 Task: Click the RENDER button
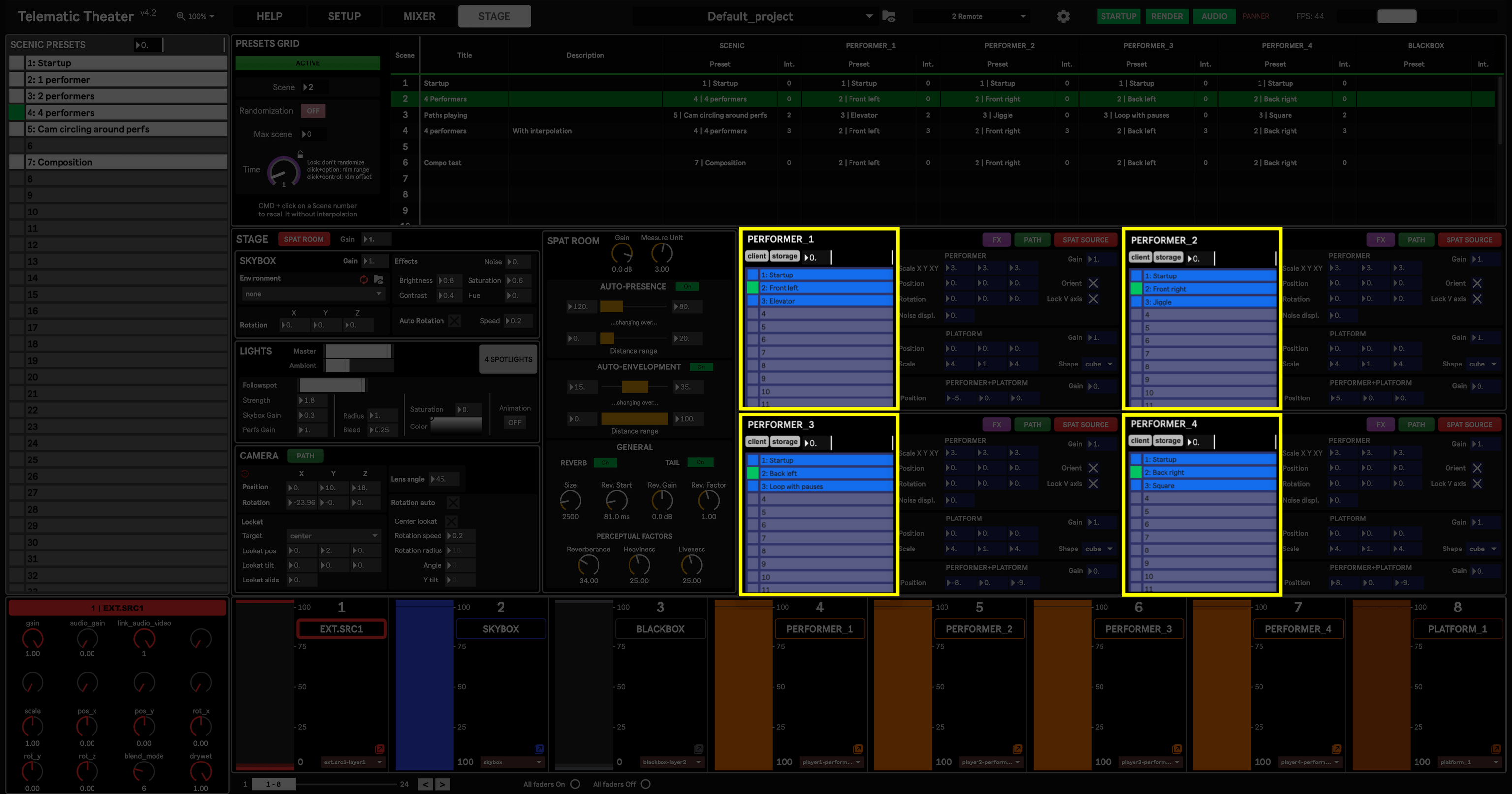pos(1167,16)
